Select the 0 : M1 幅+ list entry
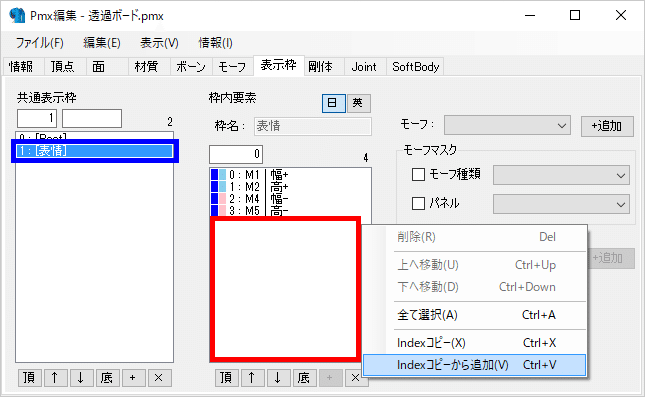Image resolution: width=645 pixels, height=397 pixels. coord(290,174)
